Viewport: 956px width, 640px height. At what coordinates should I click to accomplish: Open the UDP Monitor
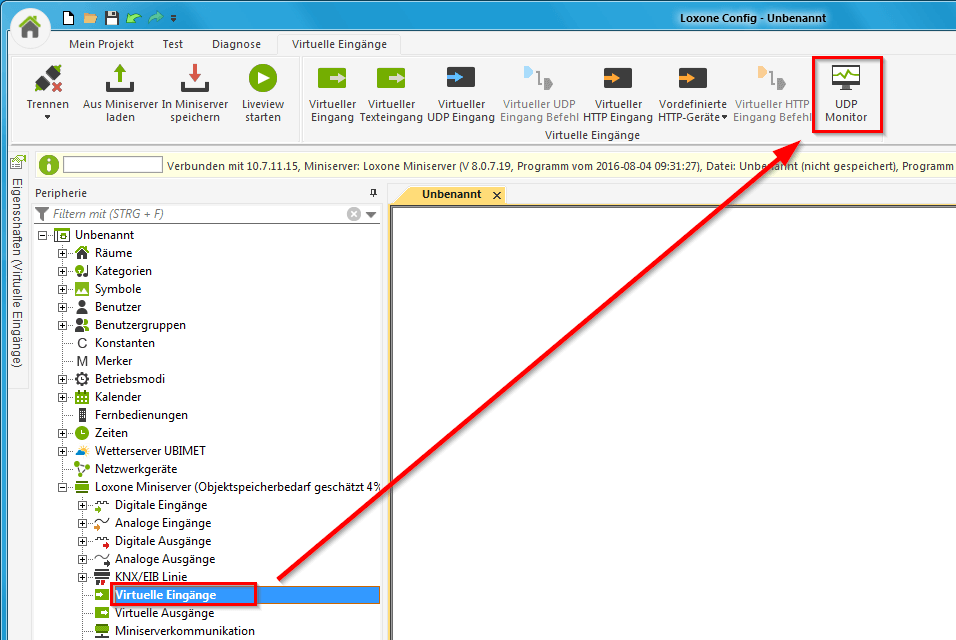[847, 95]
